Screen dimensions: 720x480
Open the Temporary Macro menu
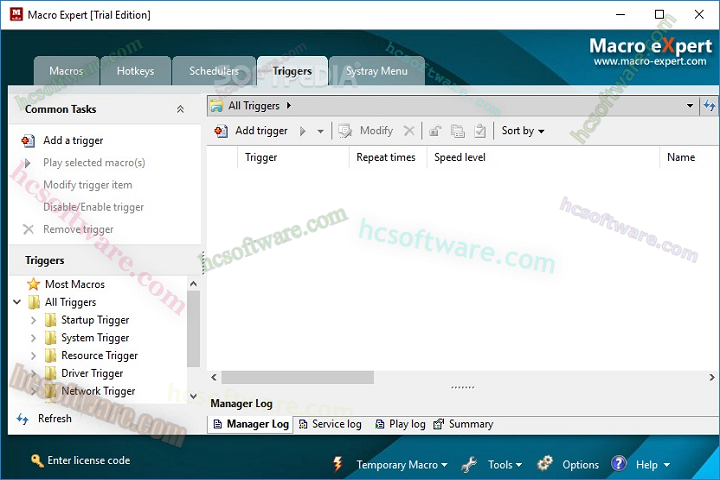[x=402, y=465]
